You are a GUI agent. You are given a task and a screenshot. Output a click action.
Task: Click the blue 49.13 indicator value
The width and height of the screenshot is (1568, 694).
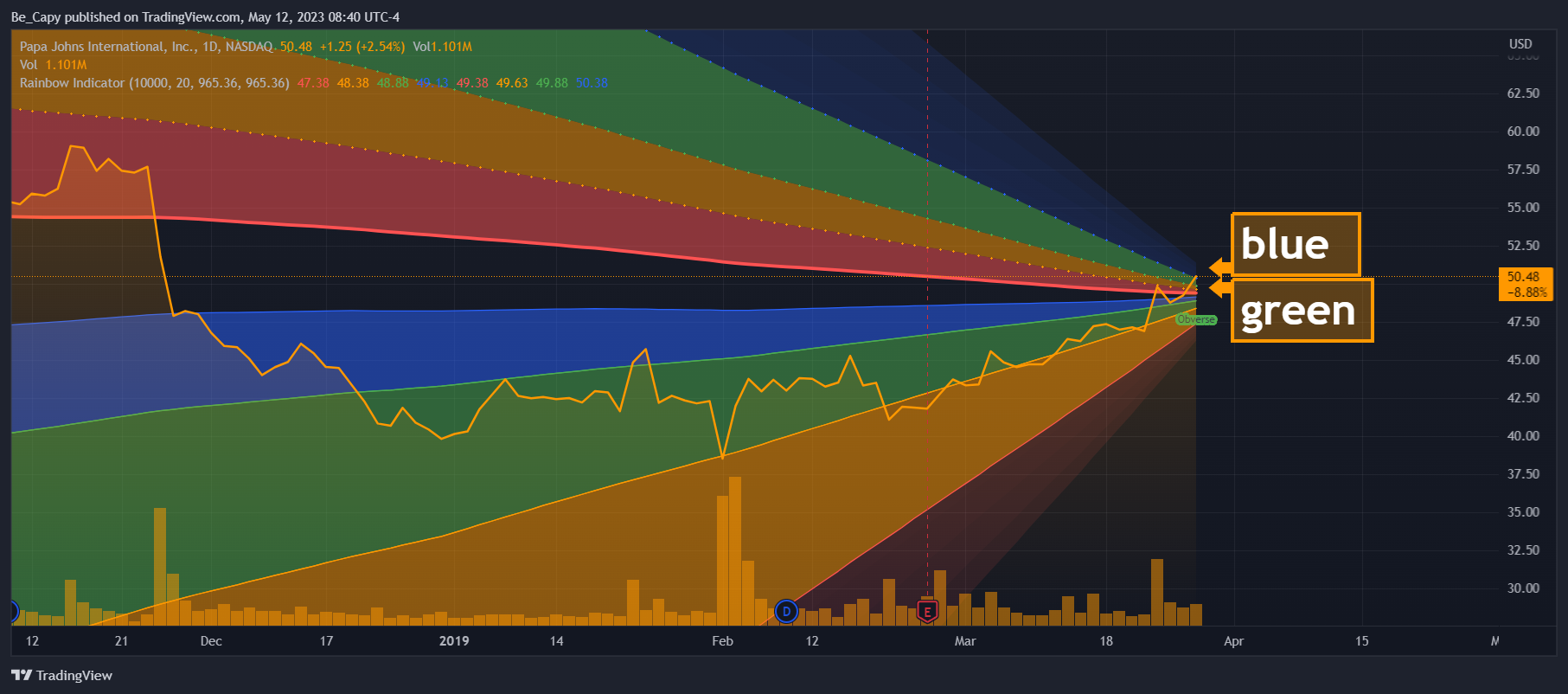[432, 83]
